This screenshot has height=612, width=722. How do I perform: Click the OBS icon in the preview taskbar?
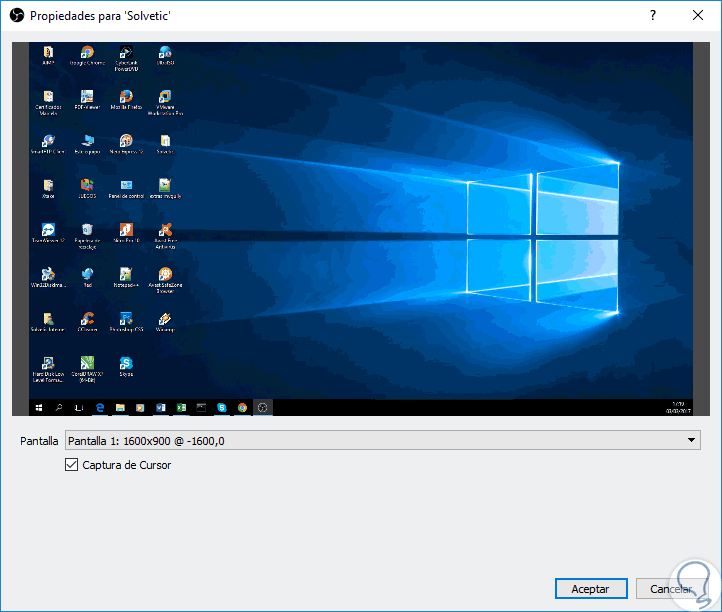tap(262, 408)
